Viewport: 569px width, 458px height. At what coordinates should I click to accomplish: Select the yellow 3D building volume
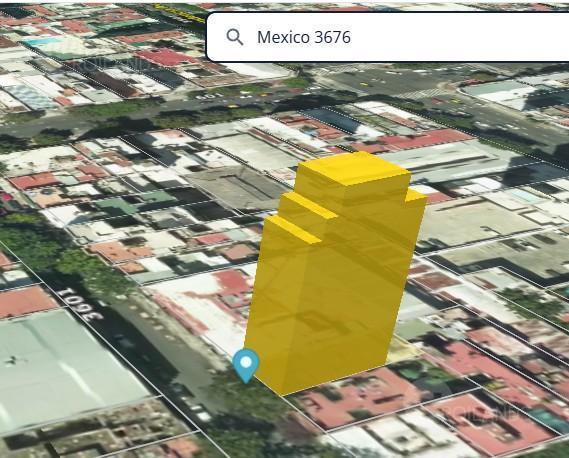pos(336,273)
